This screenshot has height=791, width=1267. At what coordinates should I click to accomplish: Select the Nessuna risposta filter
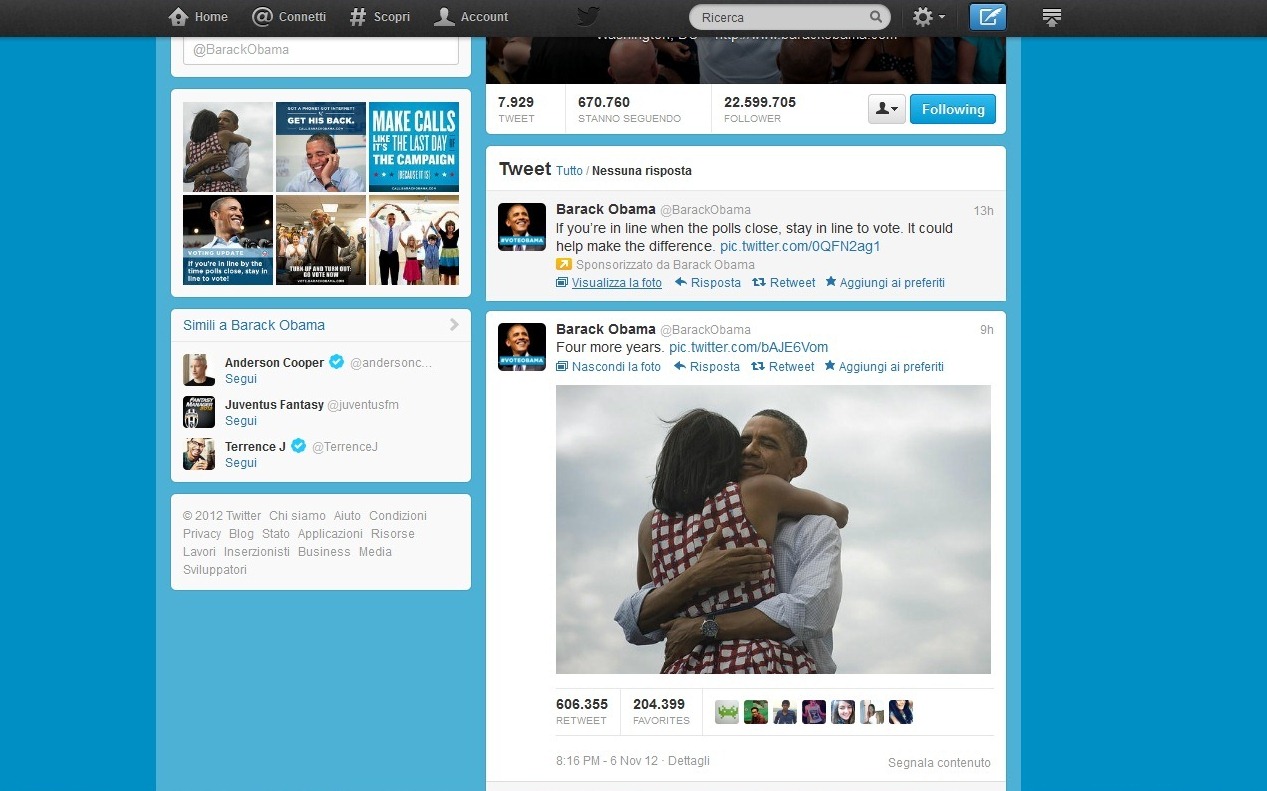[x=642, y=171]
